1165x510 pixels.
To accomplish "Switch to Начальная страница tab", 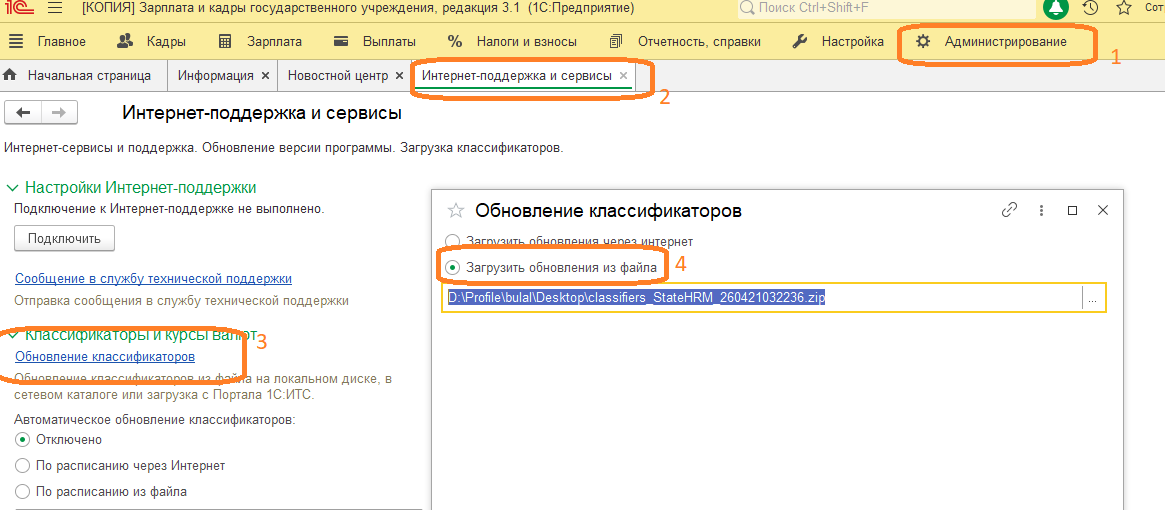I will coord(89,76).
